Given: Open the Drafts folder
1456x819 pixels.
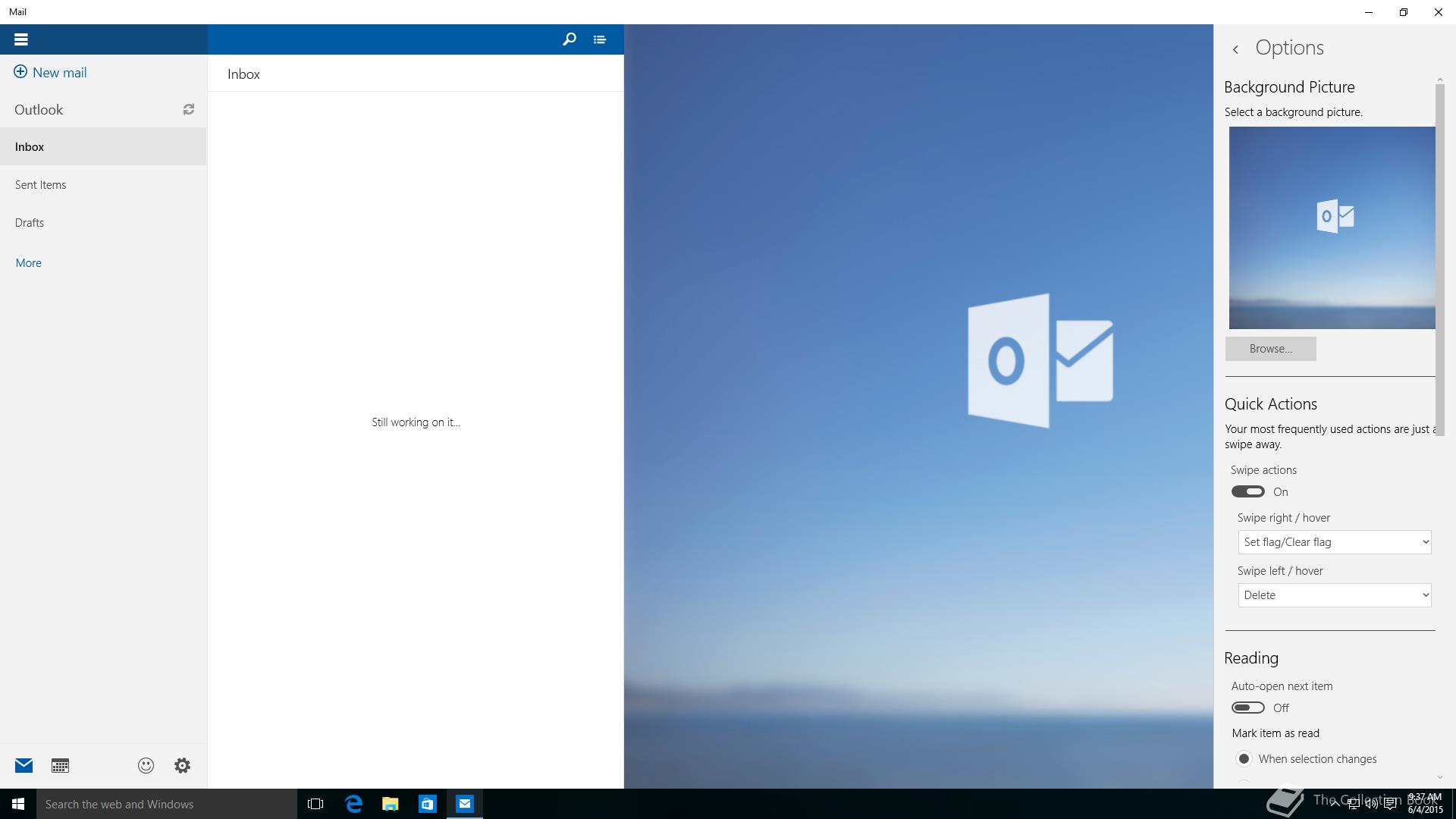Looking at the screenshot, I should tap(103, 223).
